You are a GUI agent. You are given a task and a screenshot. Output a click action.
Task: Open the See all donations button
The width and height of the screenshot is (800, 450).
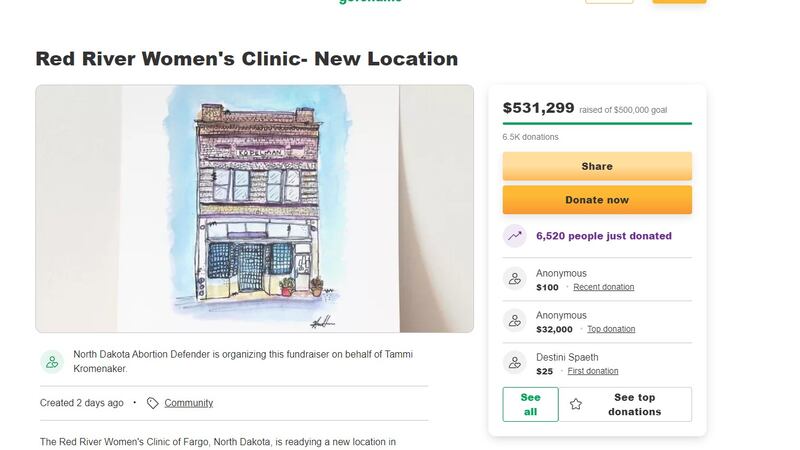pyautogui.click(x=530, y=404)
